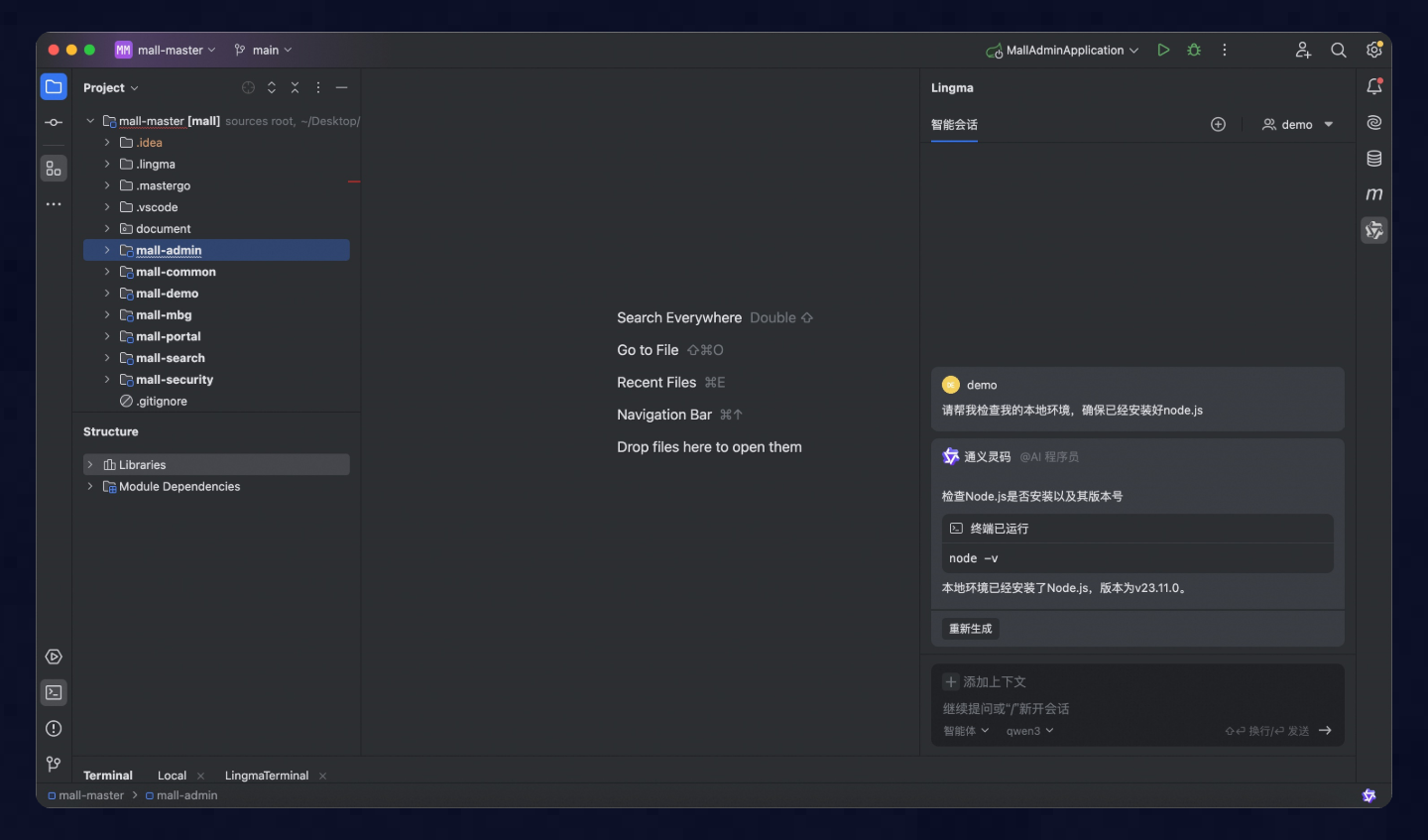Switch to the LingmaTerminal tab

point(266,775)
